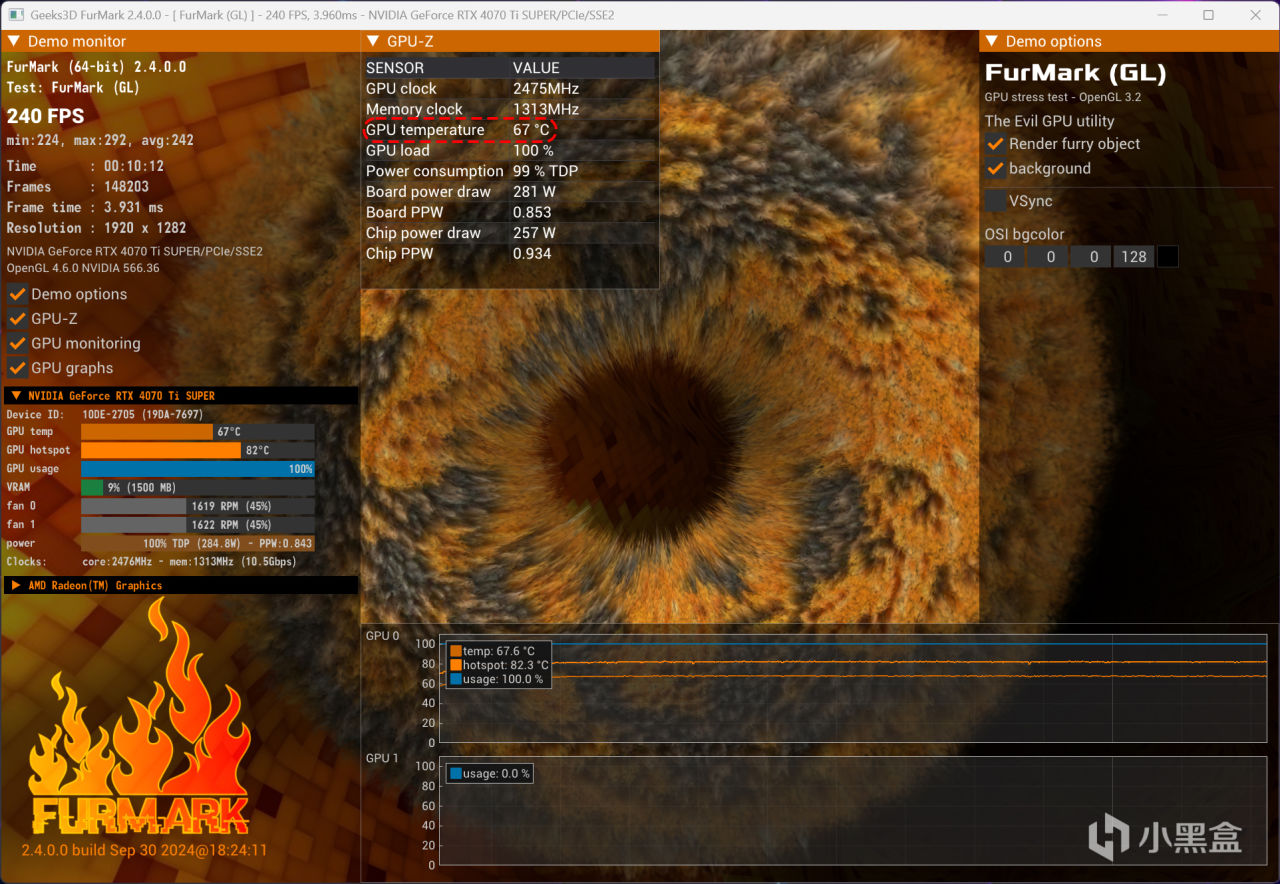Click the temp: 67.6 °C graph legend entry
The width and height of the screenshot is (1280, 884).
492,651
